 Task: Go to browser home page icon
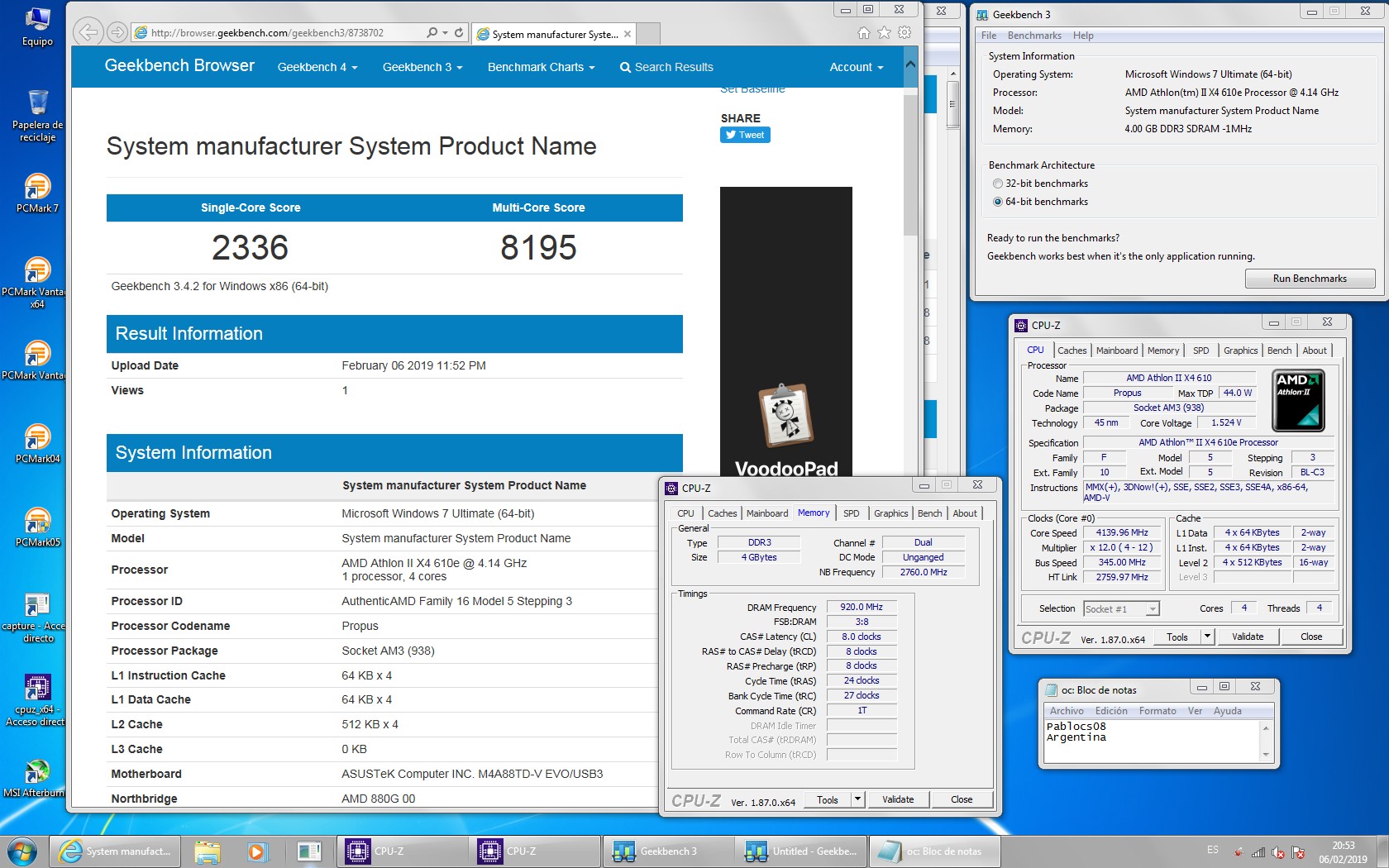click(864, 32)
